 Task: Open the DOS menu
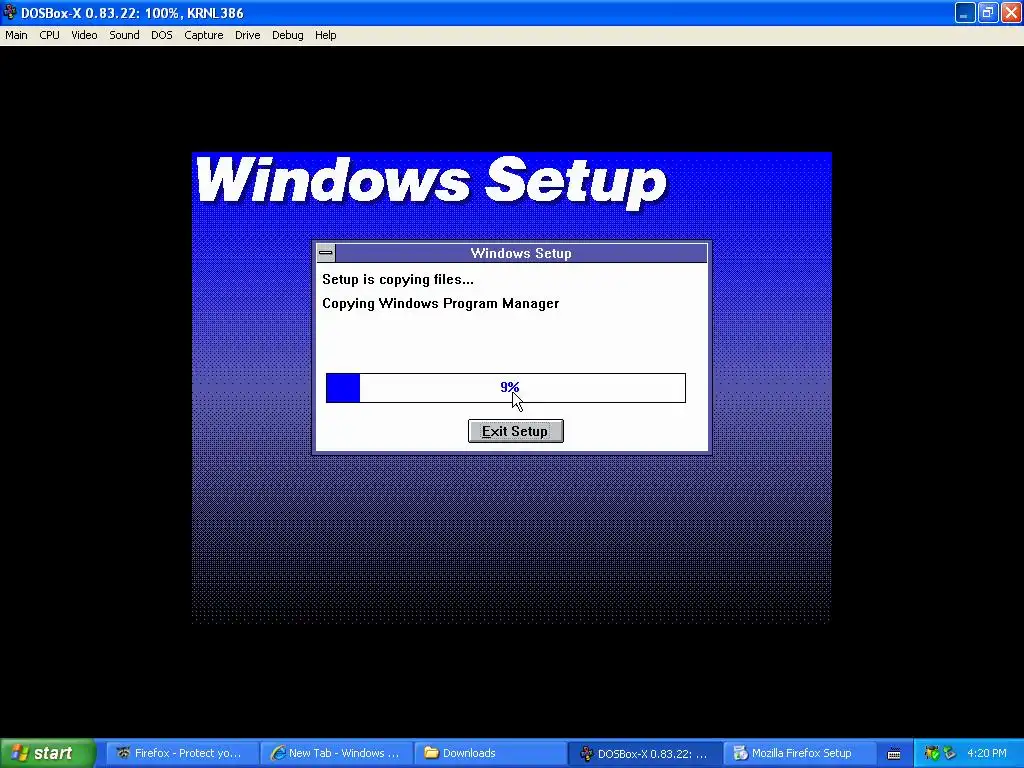coord(162,35)
